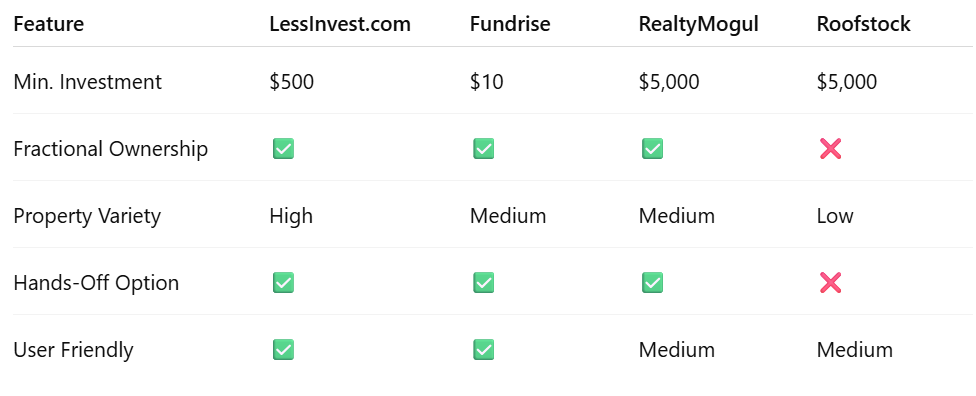The image size is (976, 396).
Task: Click Roofstock Fractional Ownership red cross
Action: click(830, 149)
